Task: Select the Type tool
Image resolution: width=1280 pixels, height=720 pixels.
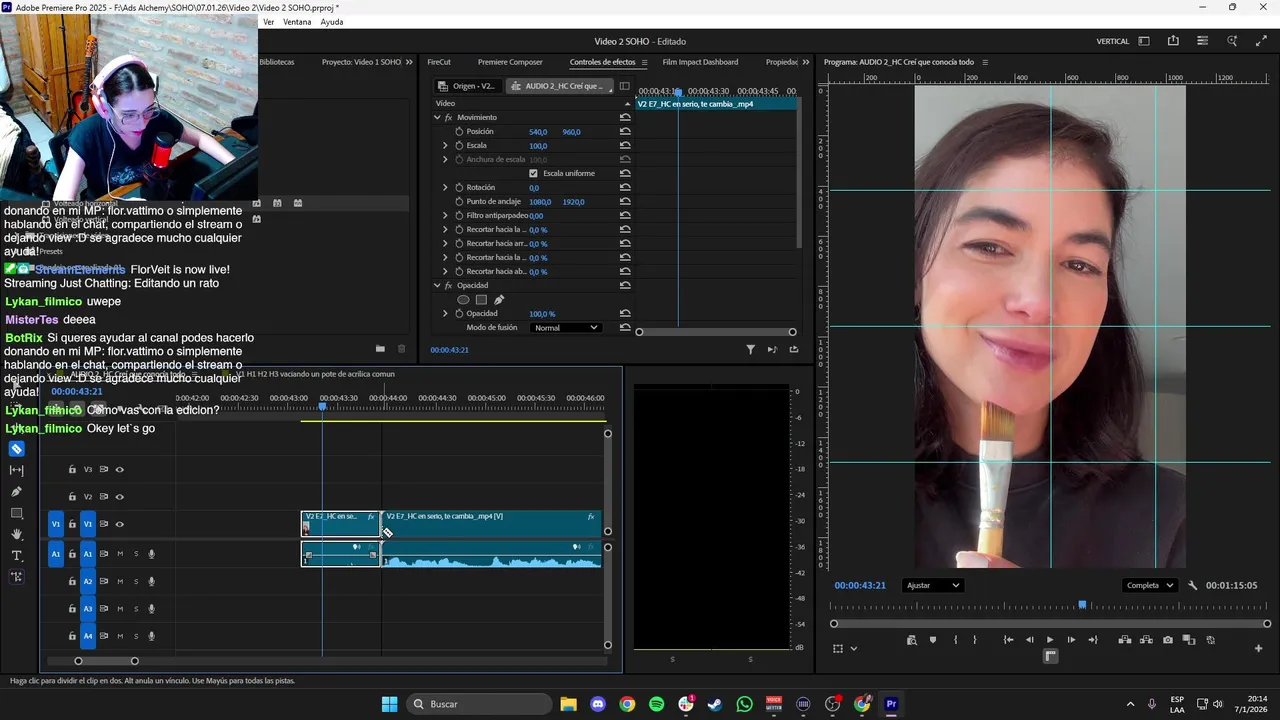Action: 16,555
